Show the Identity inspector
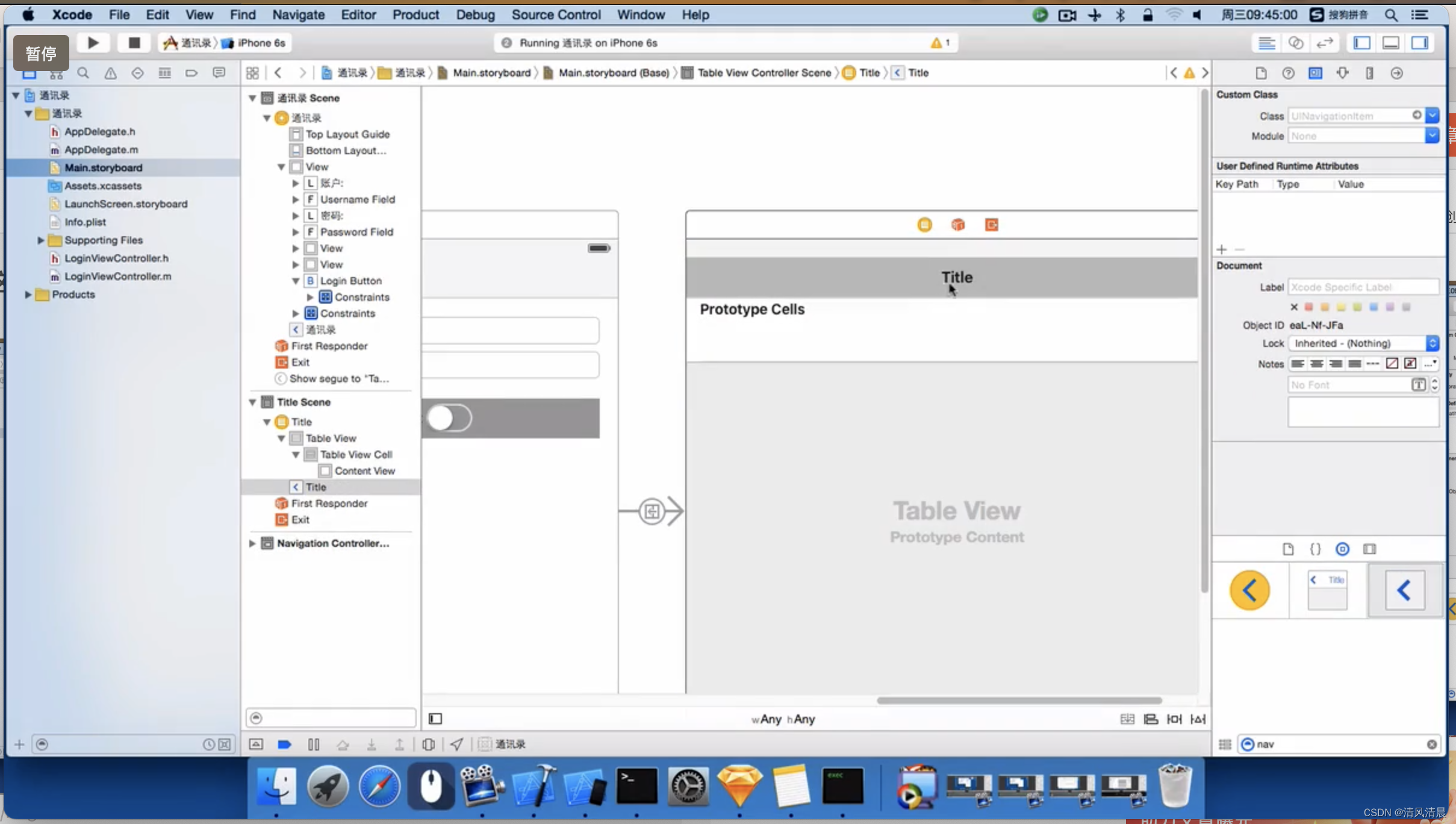 tap(1315, 73)
